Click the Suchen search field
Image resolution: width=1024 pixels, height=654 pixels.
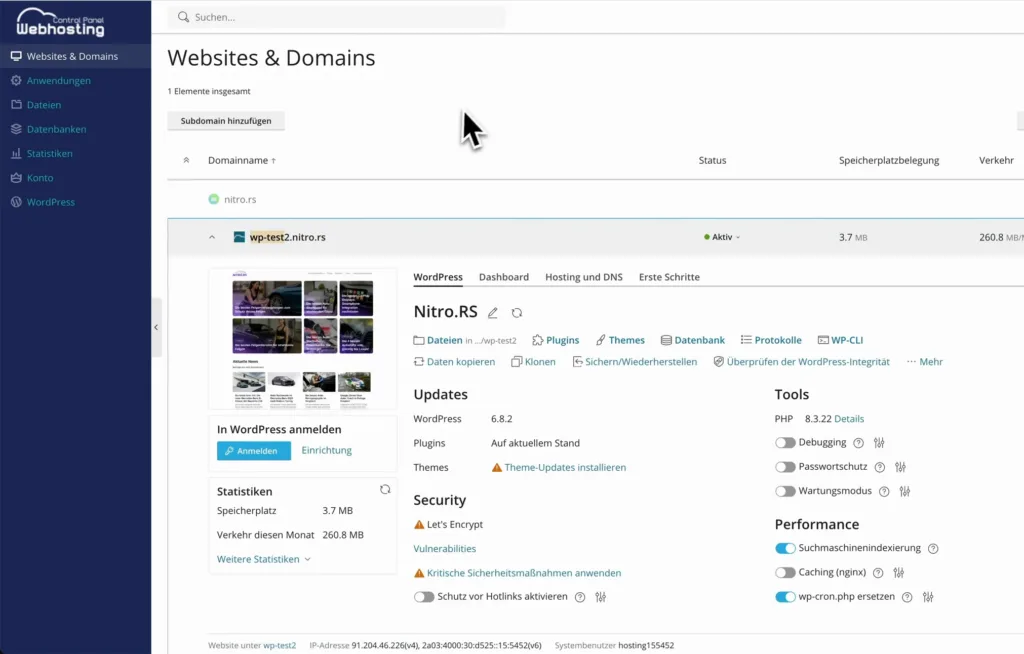[x=336, y=17]
